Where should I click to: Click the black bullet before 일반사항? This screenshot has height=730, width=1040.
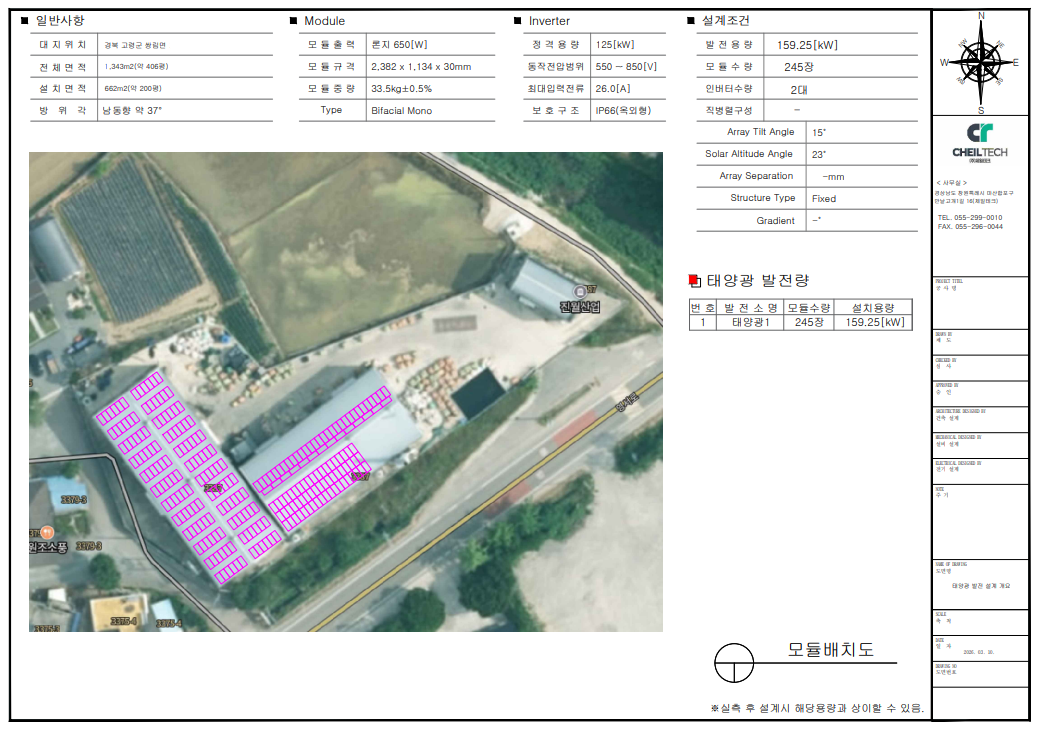[x=25, y=20]
